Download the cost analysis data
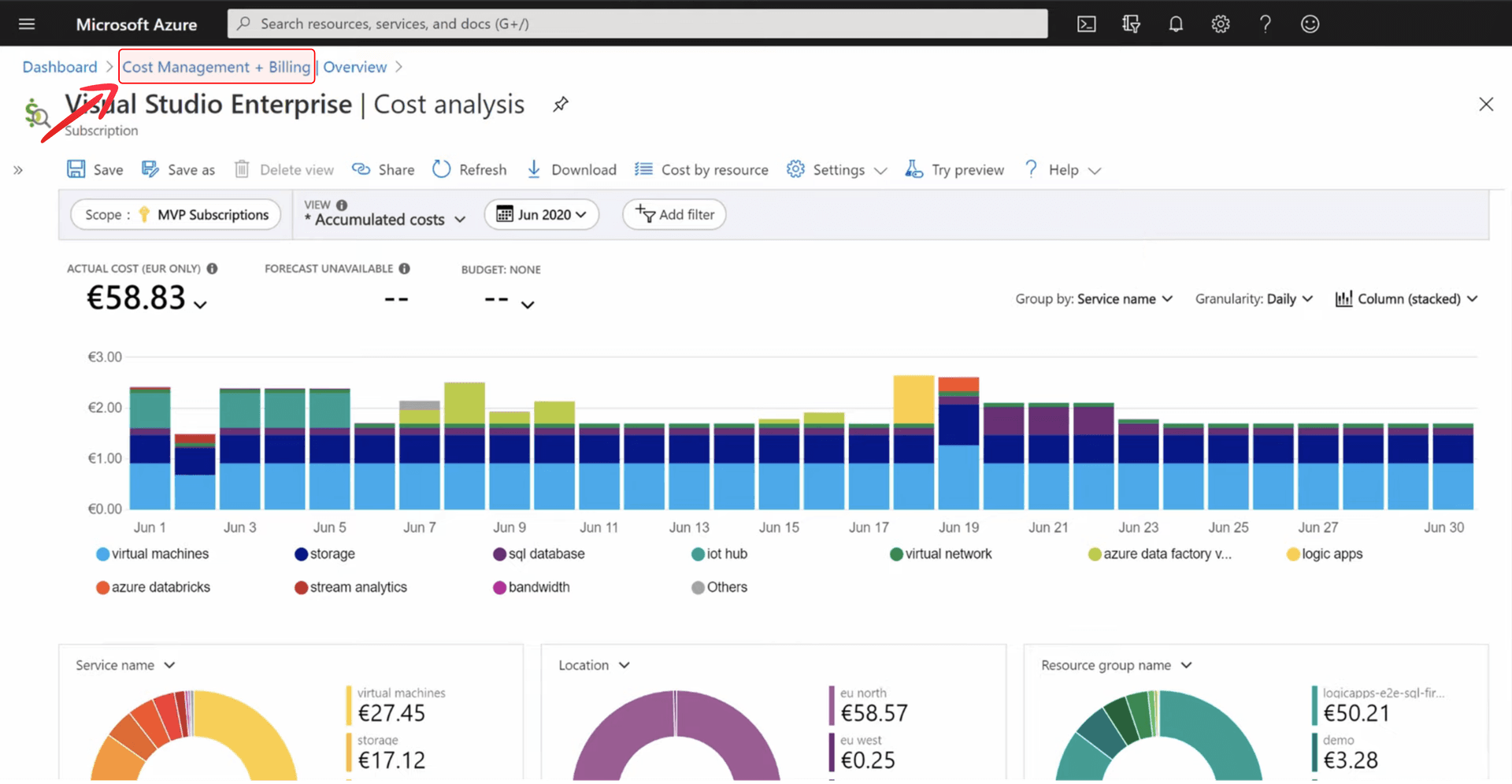 coord(572,170)
